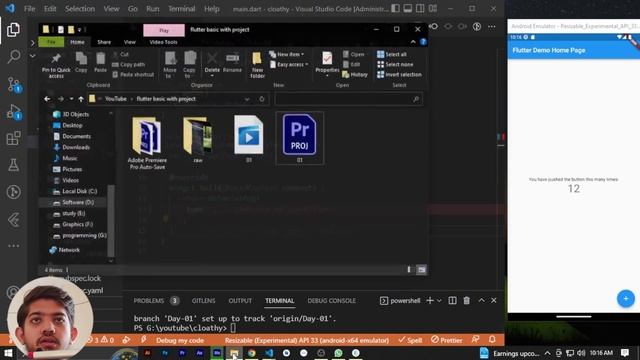Split the terminal with the split icon

pyautogui.click(x=452, y=300)
